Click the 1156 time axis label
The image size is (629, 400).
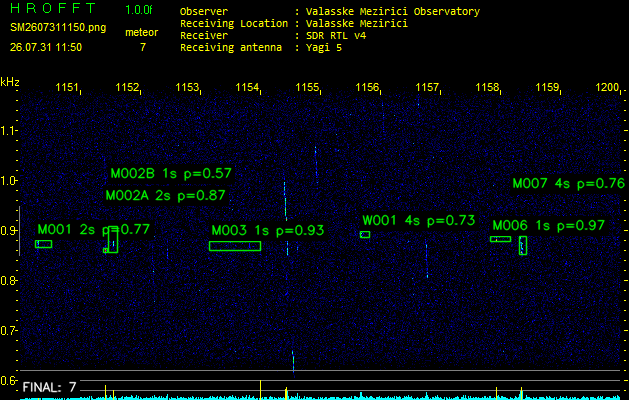click(367, 87)
